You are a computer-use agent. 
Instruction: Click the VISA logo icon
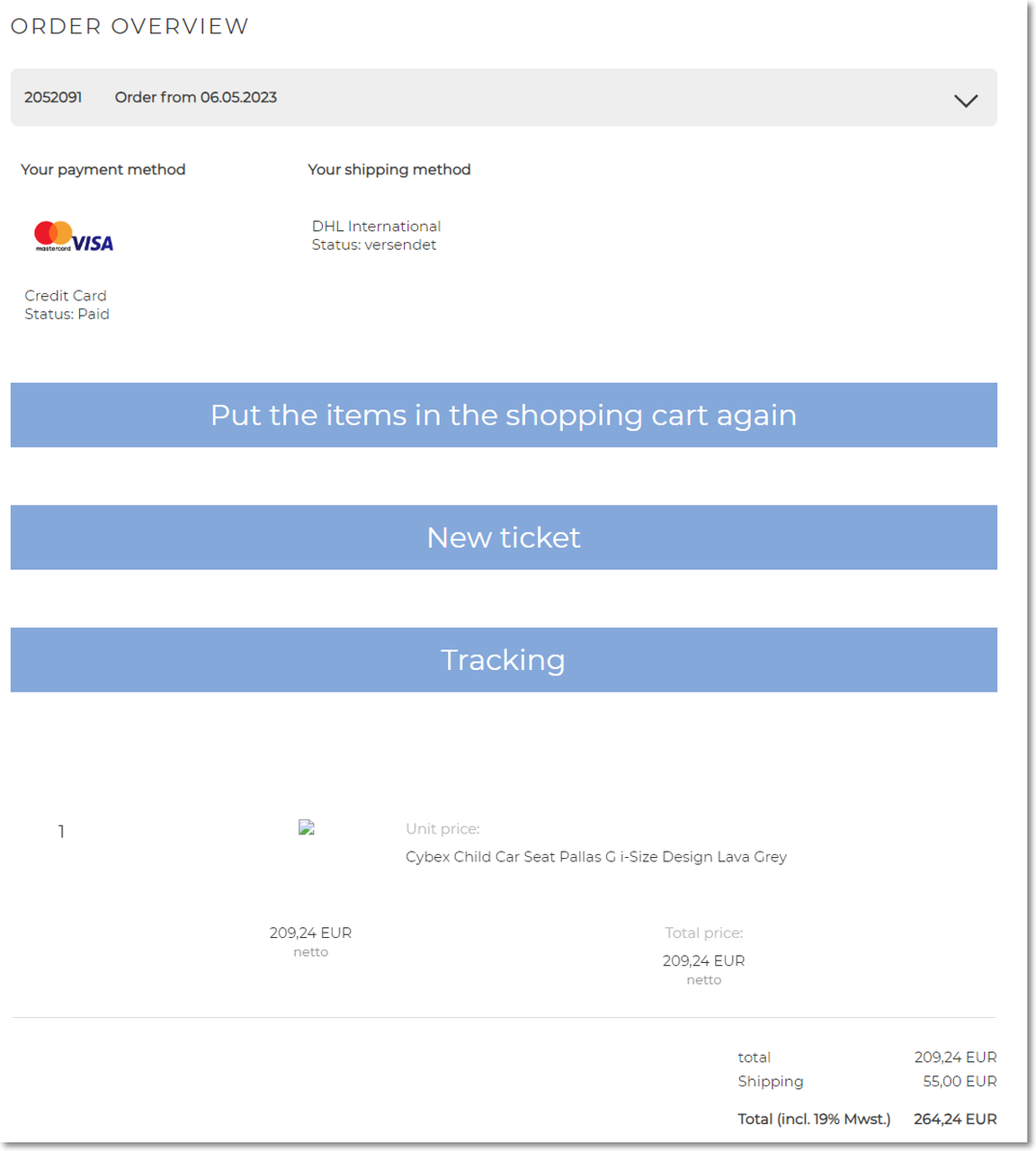tap(93, 243)
